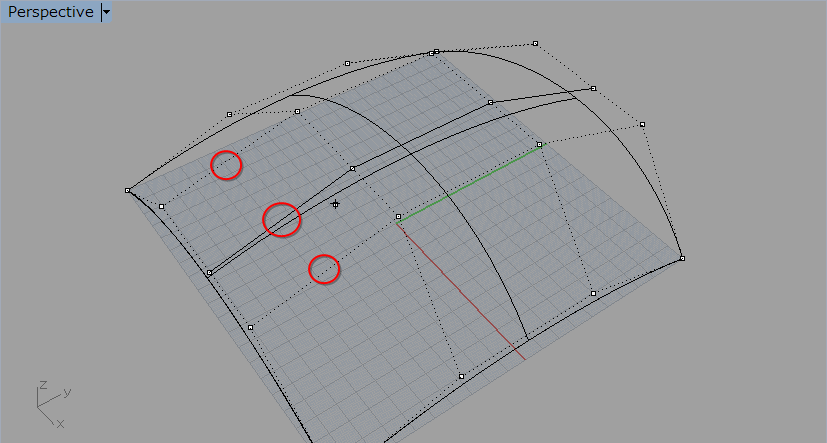Select the surface's rightmost corner control point
The width and height of the screenshot is (827, 443).
point(682,258)
